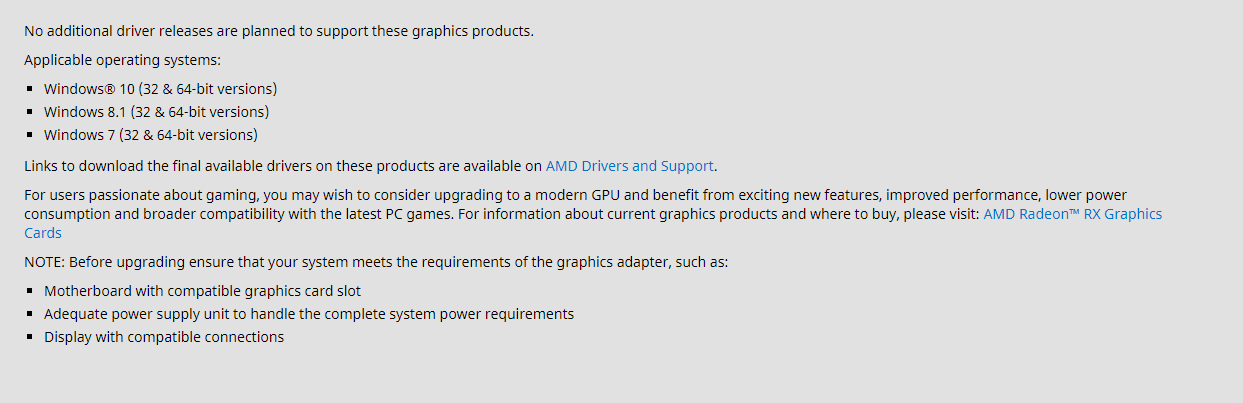Viewport: 1243px width, 403px height.
Task: Click the Adequate power supply unit item
Action: [308, 314]
